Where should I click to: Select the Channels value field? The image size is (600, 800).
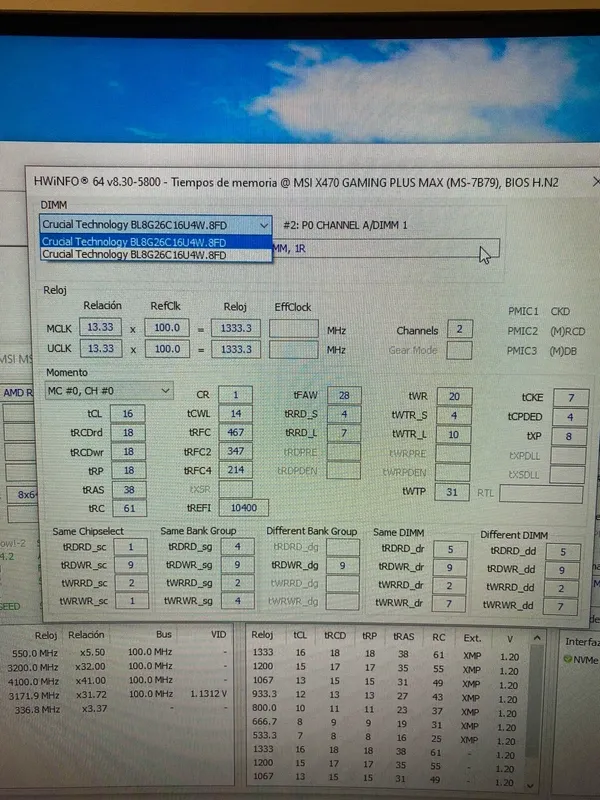pyautogui.click(x=459, y=329)
